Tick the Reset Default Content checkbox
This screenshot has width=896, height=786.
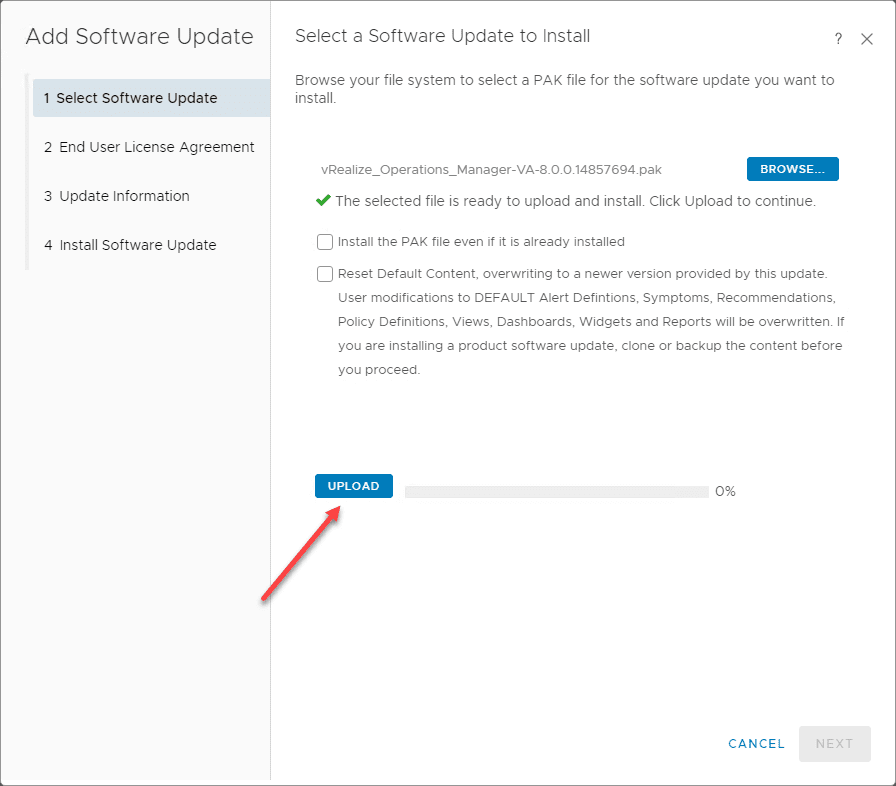point(325,274)
